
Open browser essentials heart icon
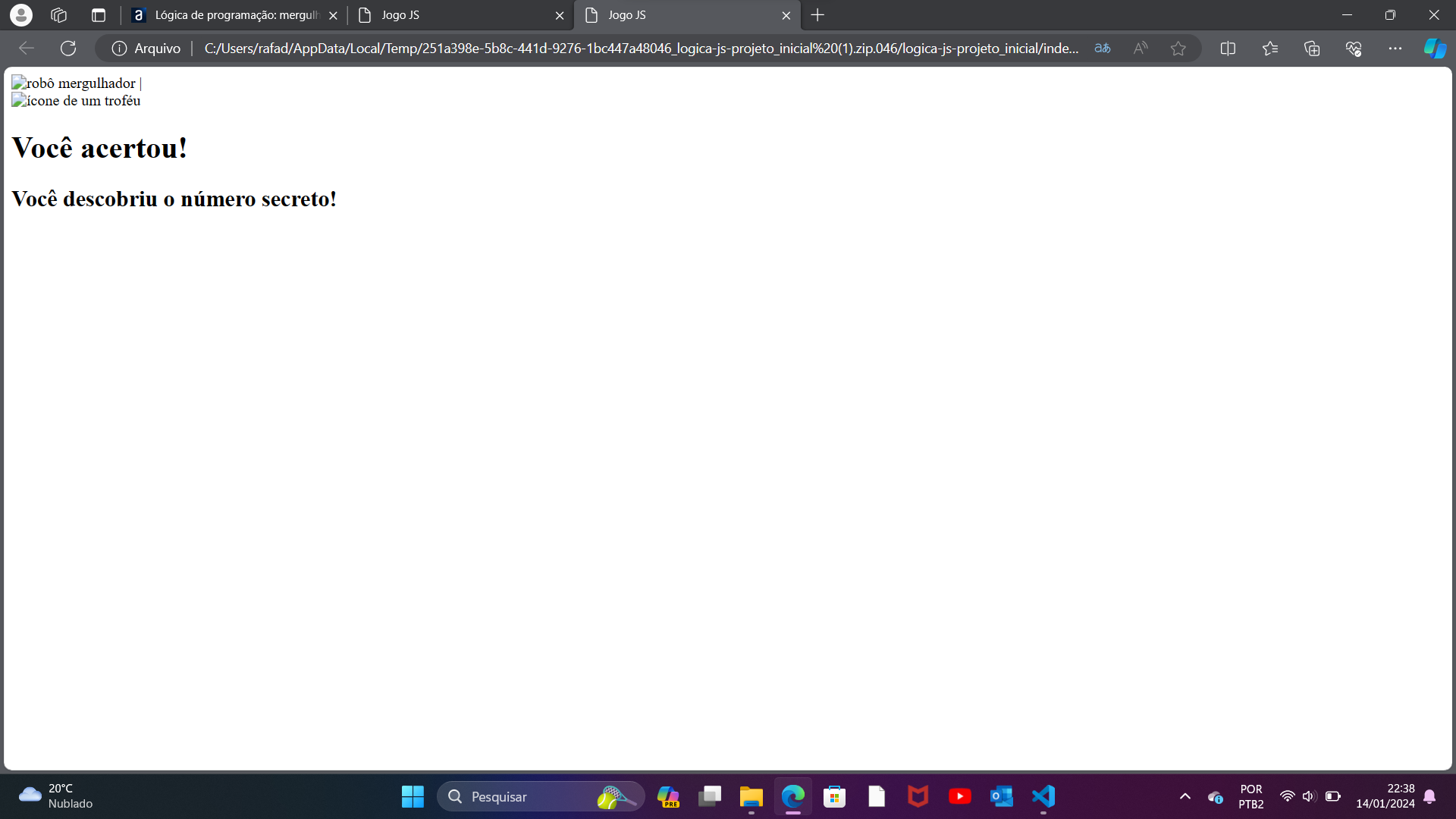[1354, 49]
